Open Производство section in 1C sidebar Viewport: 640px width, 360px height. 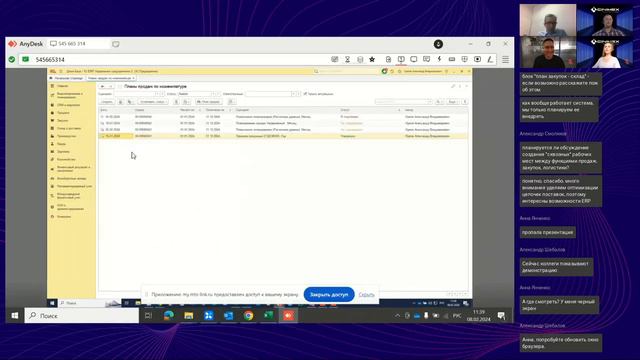click(66, 136)
